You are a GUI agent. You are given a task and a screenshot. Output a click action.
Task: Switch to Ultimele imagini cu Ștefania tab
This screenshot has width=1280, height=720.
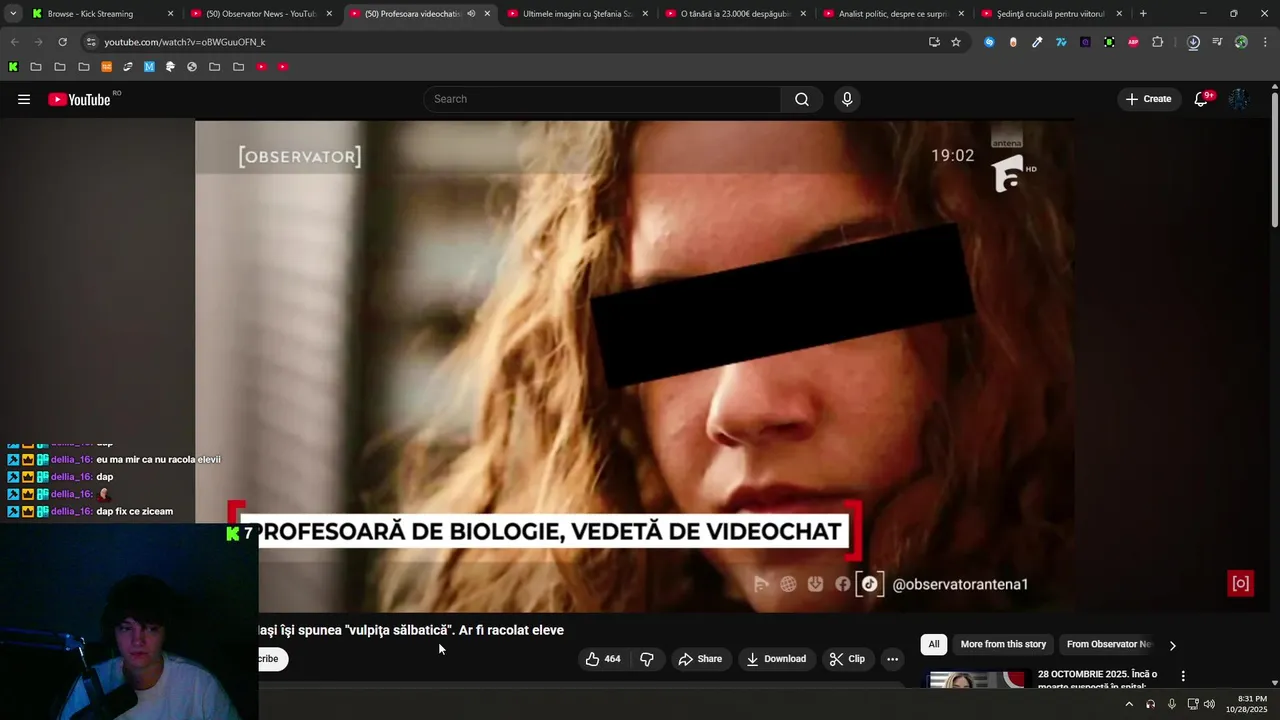(577, 14)
